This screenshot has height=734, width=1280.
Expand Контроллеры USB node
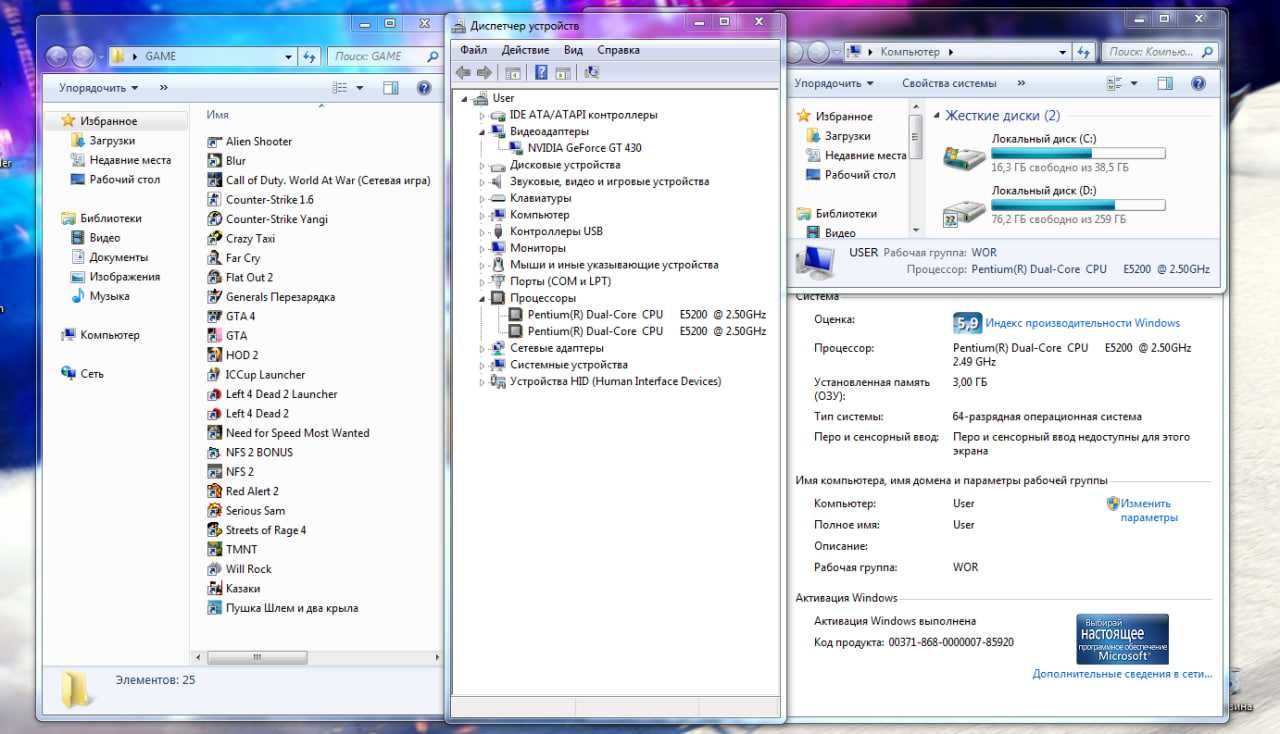coord(482,231)
